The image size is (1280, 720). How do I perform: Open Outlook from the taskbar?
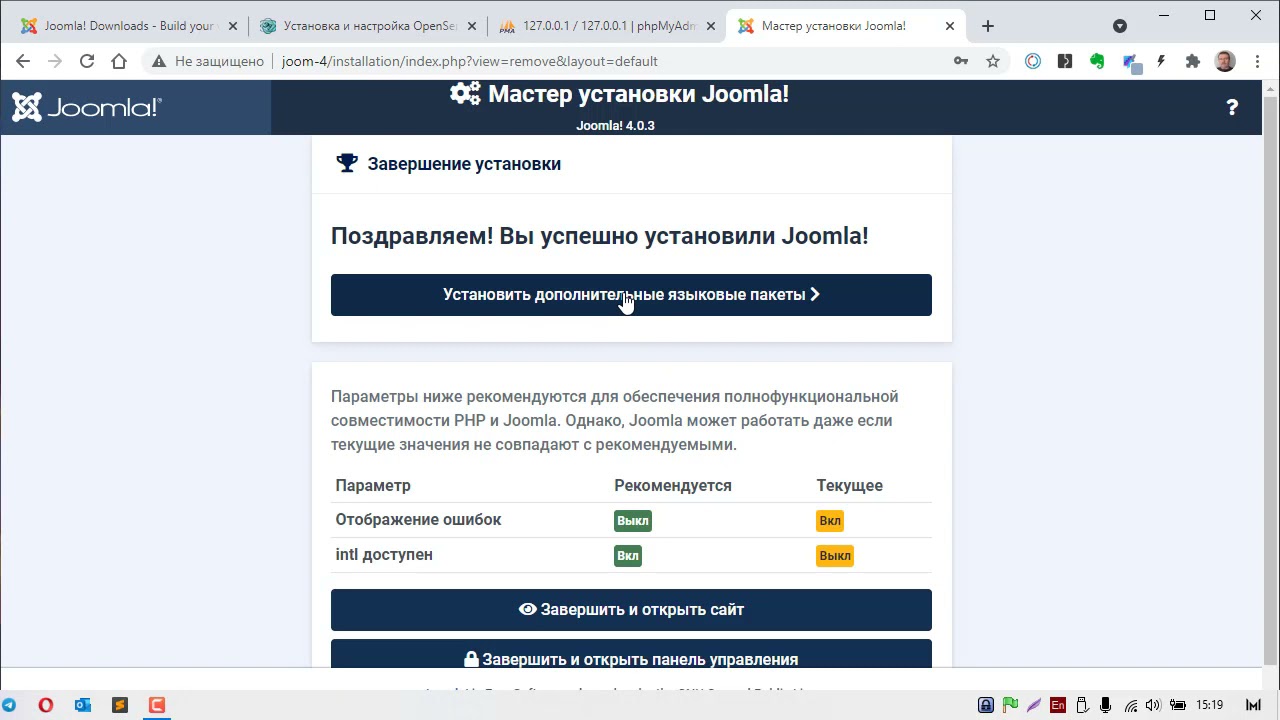coord(83,705)
